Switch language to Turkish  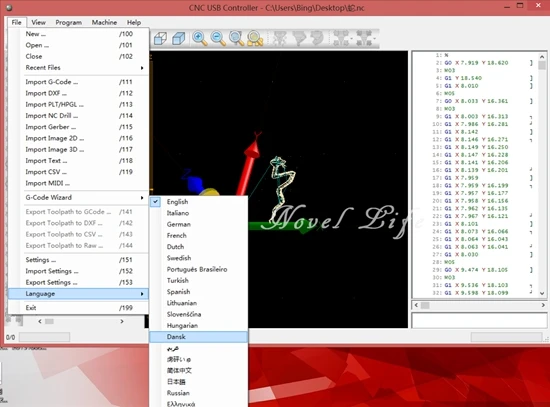[x=199, y=281]
